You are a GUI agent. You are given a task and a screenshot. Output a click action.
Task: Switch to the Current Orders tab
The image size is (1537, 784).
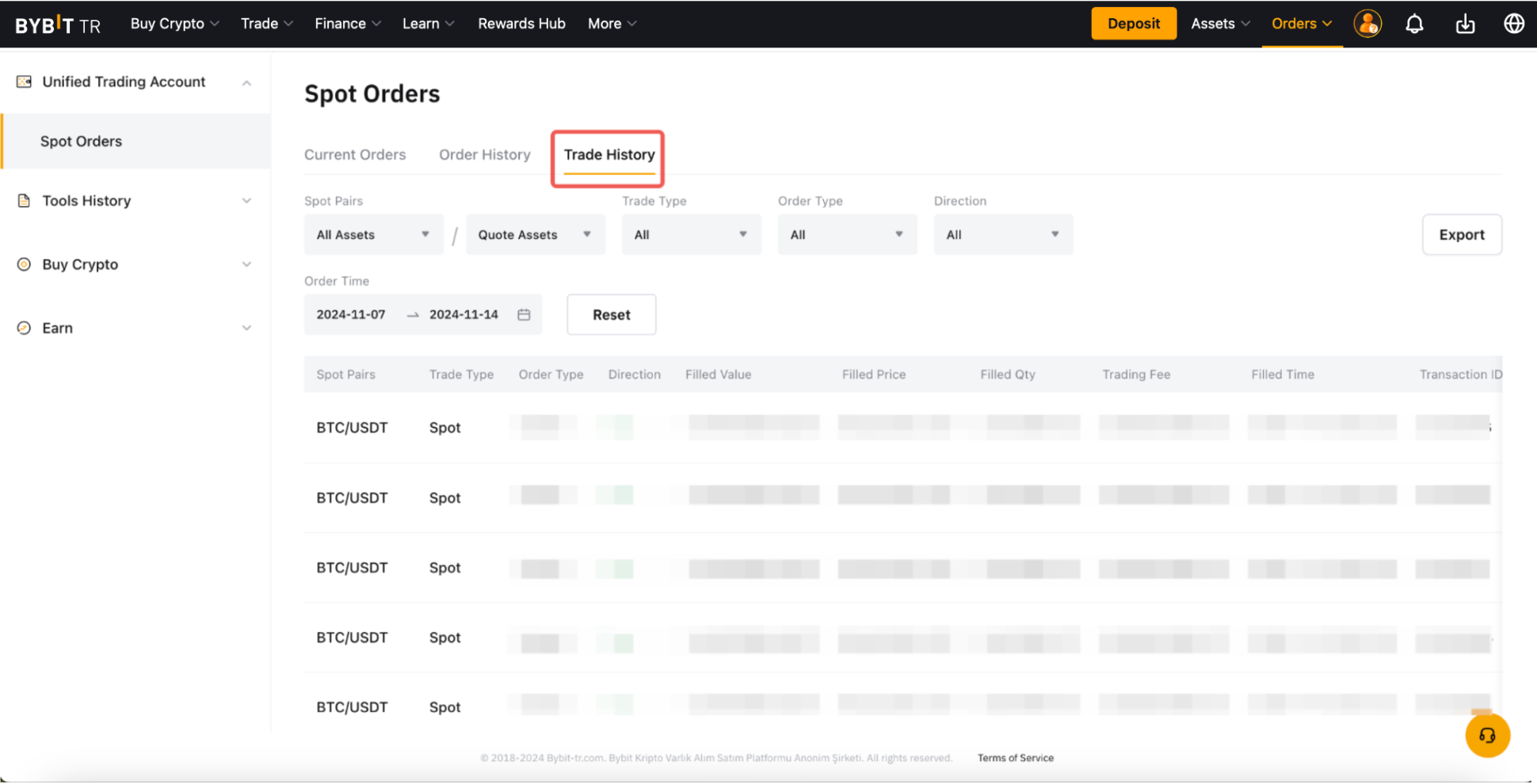click(x=355, y=154)
